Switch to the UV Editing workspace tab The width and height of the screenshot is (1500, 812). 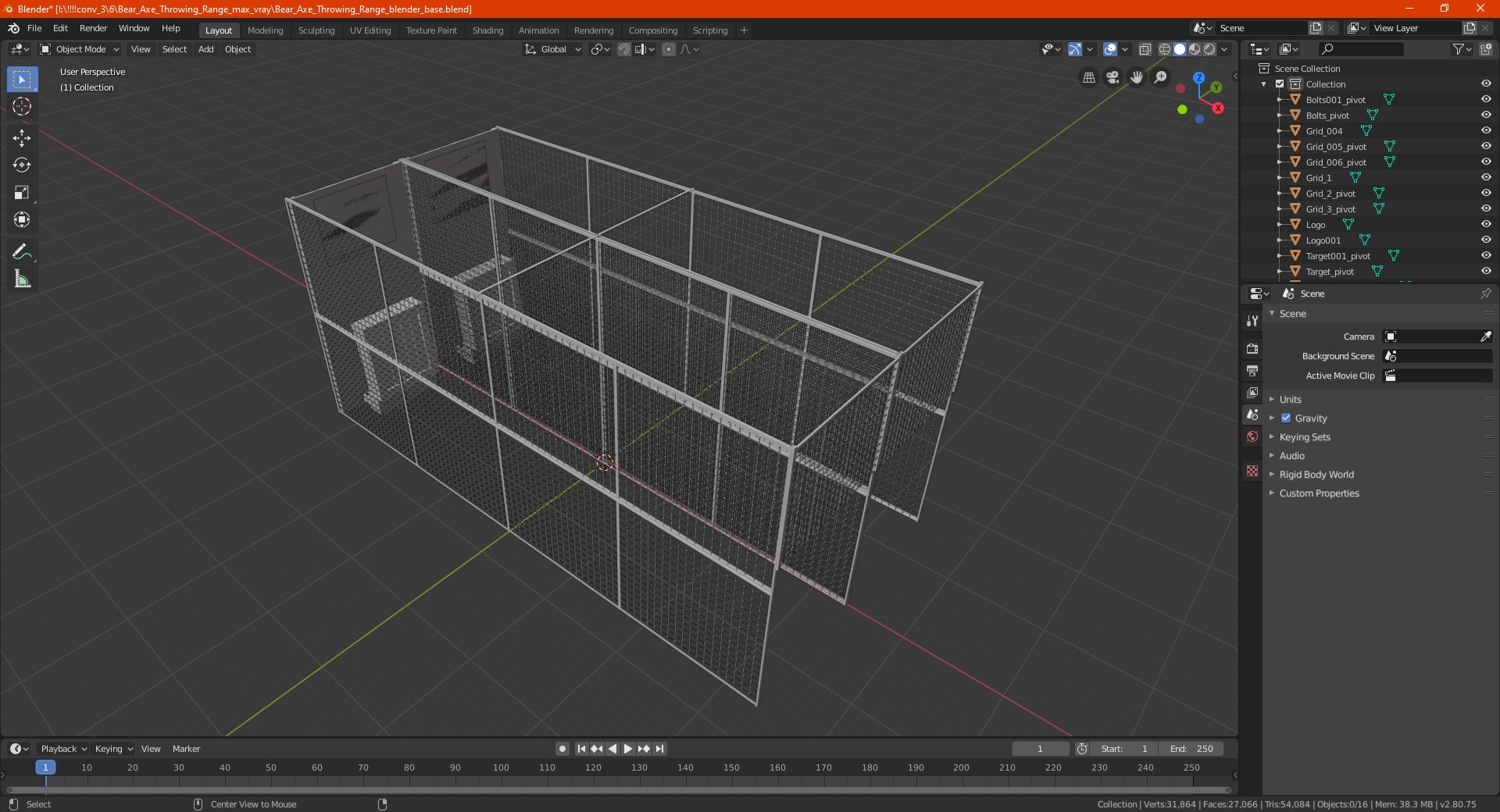click(370, 30)
